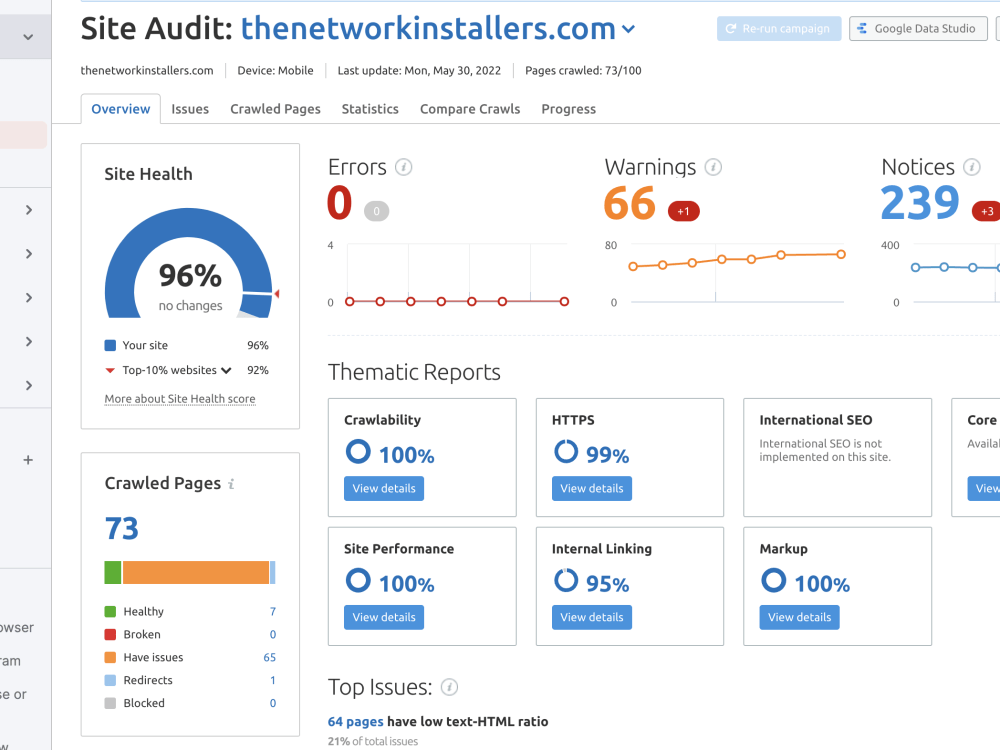View details for Crawlability report
This screenshot has height=750, width=1000.
[x=384, y=489]
